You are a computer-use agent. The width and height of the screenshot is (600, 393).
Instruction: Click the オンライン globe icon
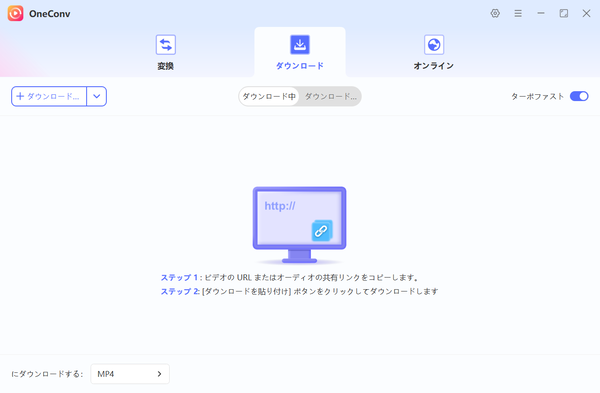tap(434, 45)
